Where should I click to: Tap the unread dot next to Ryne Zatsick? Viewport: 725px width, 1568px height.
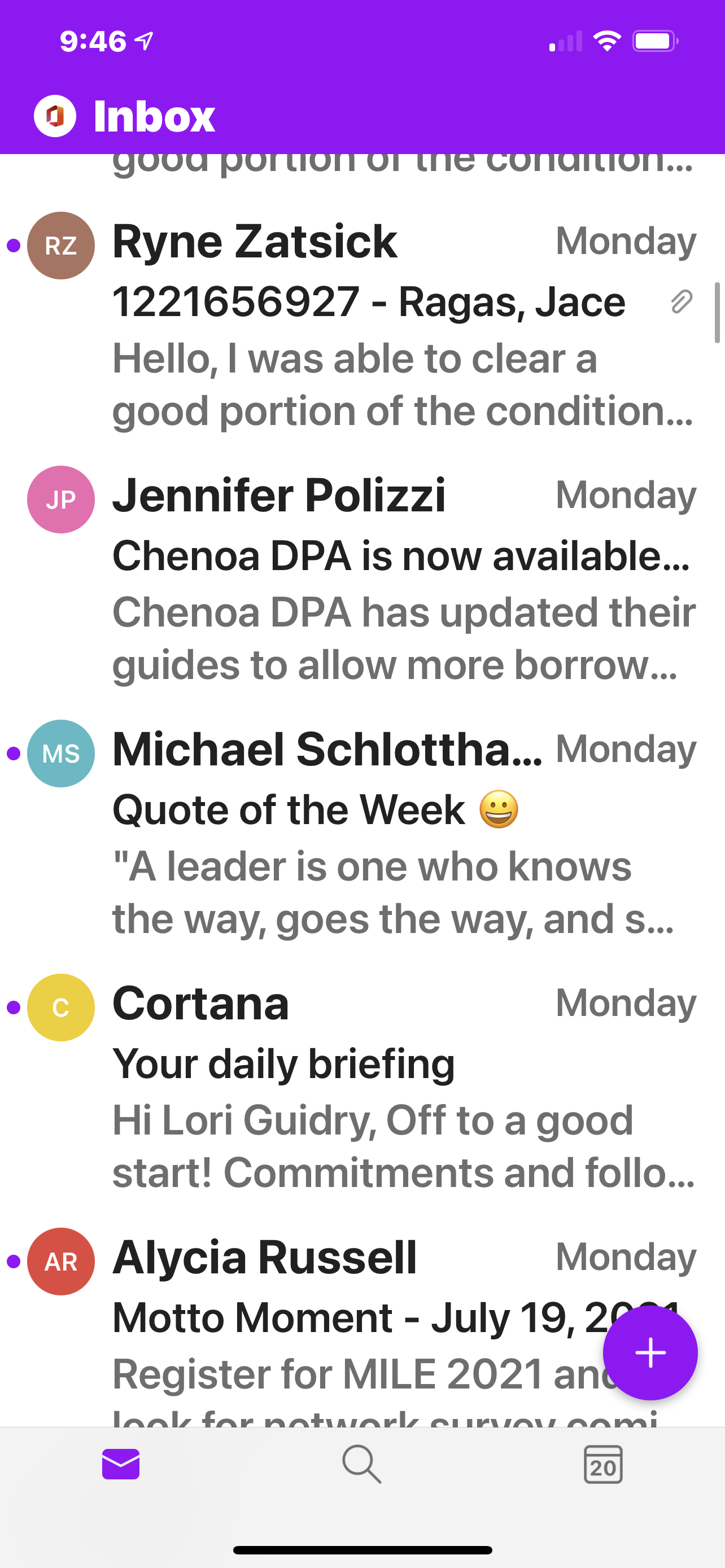pyautogui.click(x=14, y=246)
